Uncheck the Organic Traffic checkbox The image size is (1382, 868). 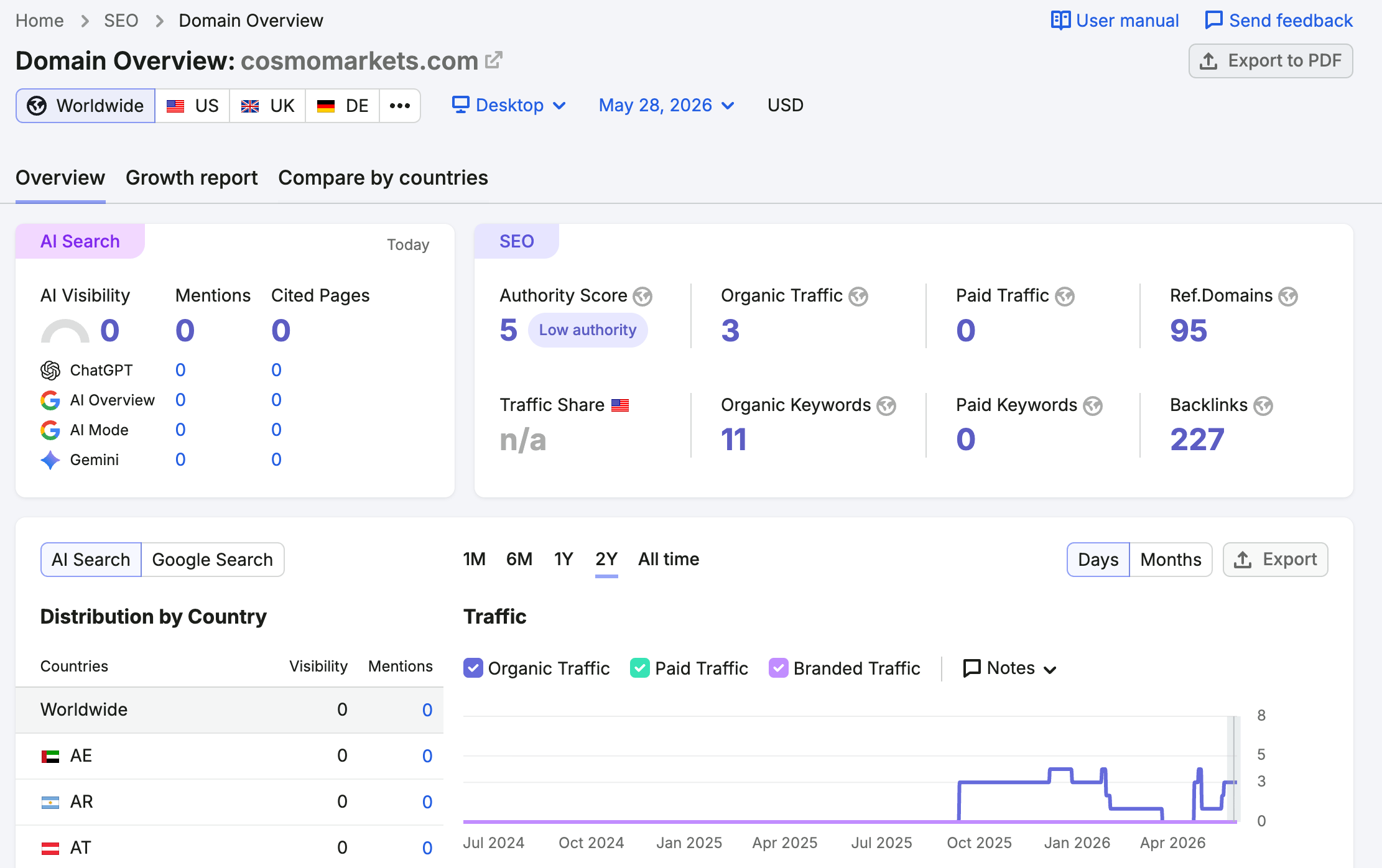point(473,668)
